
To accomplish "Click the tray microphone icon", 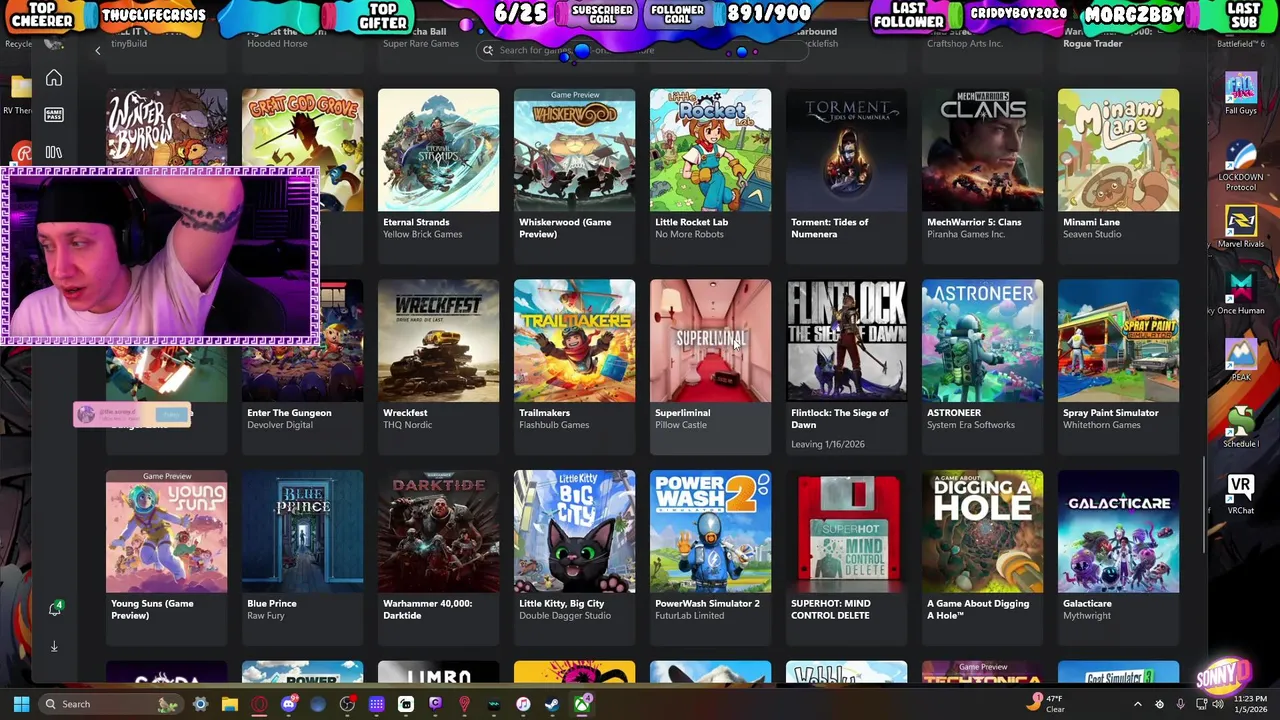I will pyautogui.click(x=1181, y=704).
